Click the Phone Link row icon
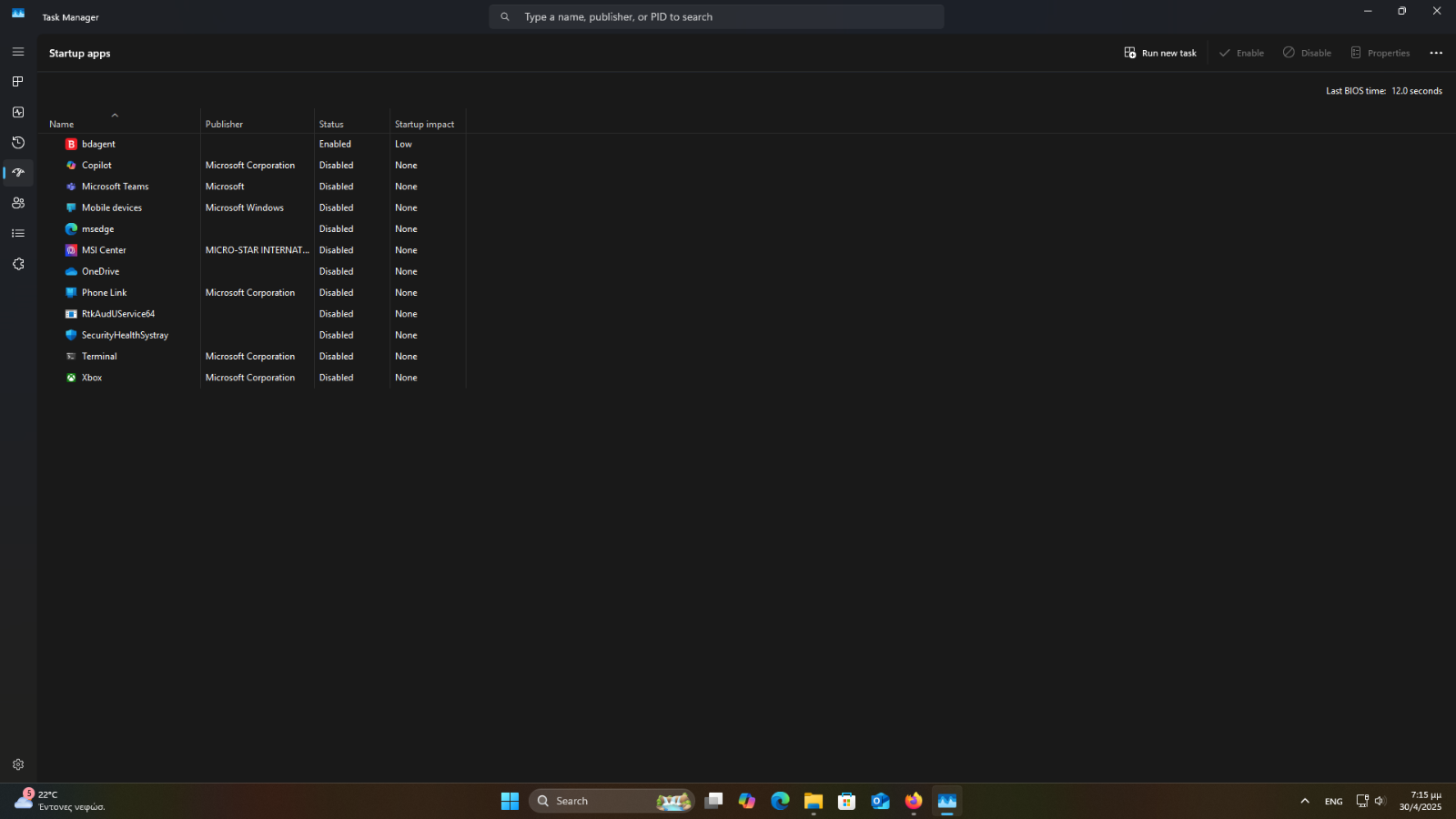1456x819 pixels. click(71, 293)
